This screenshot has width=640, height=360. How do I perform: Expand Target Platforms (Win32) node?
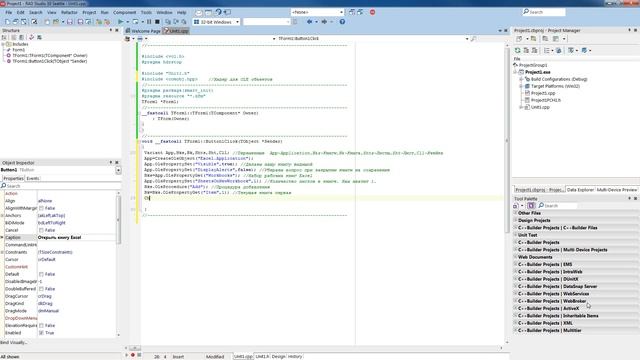click(522, 86)
